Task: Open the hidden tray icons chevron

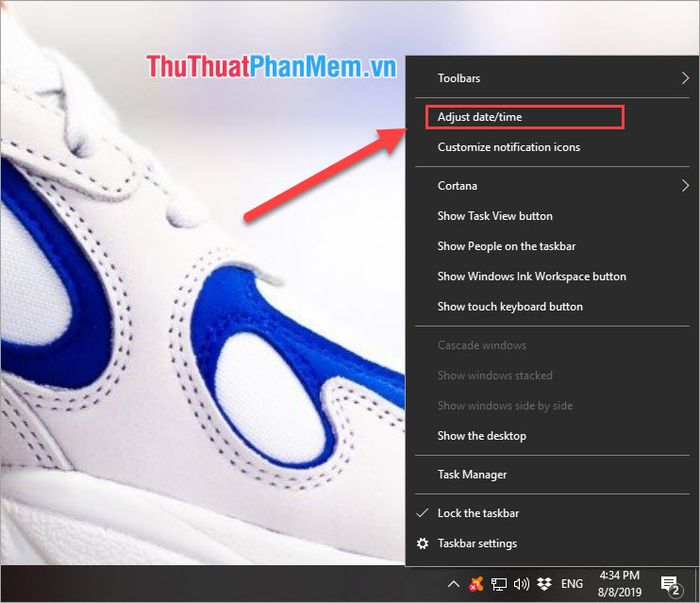Action: [x=454, y=583]
